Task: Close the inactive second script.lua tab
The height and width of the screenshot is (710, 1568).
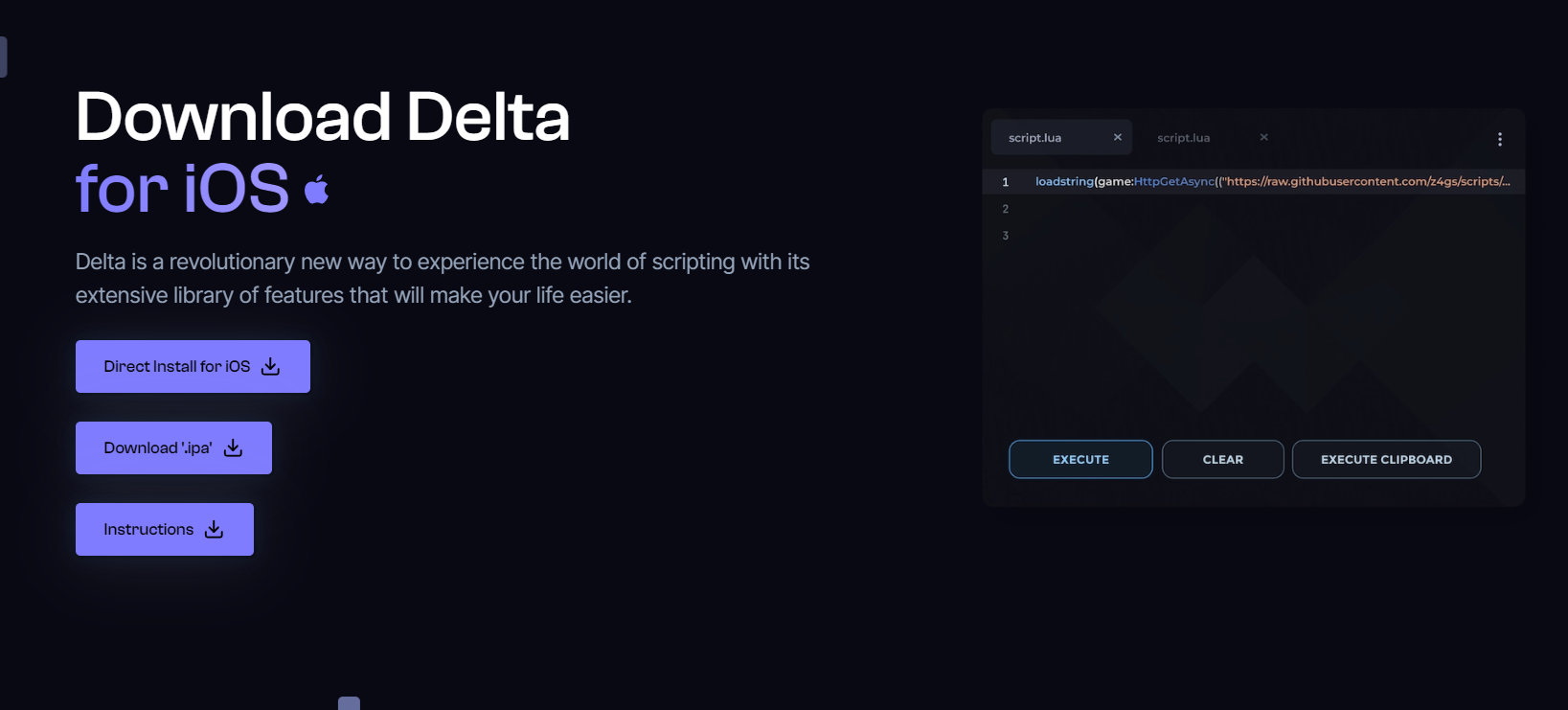Action: [1264, 137]
